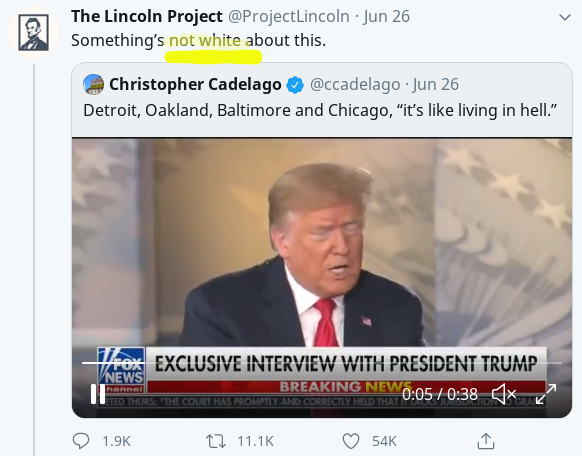The height and width of the screenshot is (456, 582).
Task: Unmute the video speaker icon
Action: coord(504,394)
